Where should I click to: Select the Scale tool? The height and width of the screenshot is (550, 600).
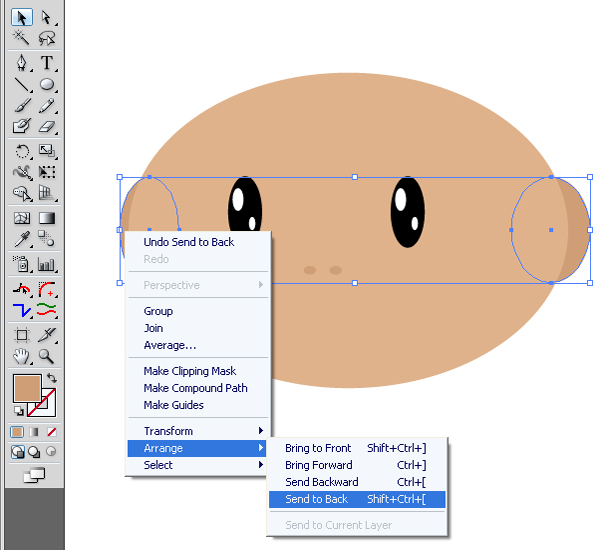click(x=46, y=151)
